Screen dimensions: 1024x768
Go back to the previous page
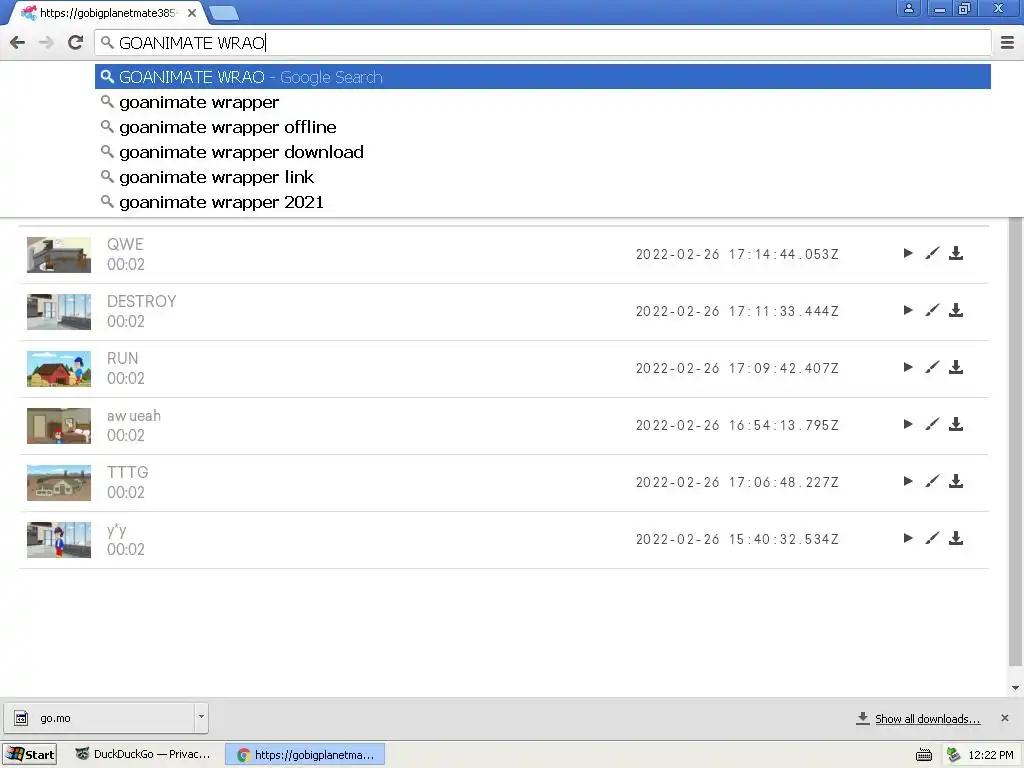click(x=18, y=43)
